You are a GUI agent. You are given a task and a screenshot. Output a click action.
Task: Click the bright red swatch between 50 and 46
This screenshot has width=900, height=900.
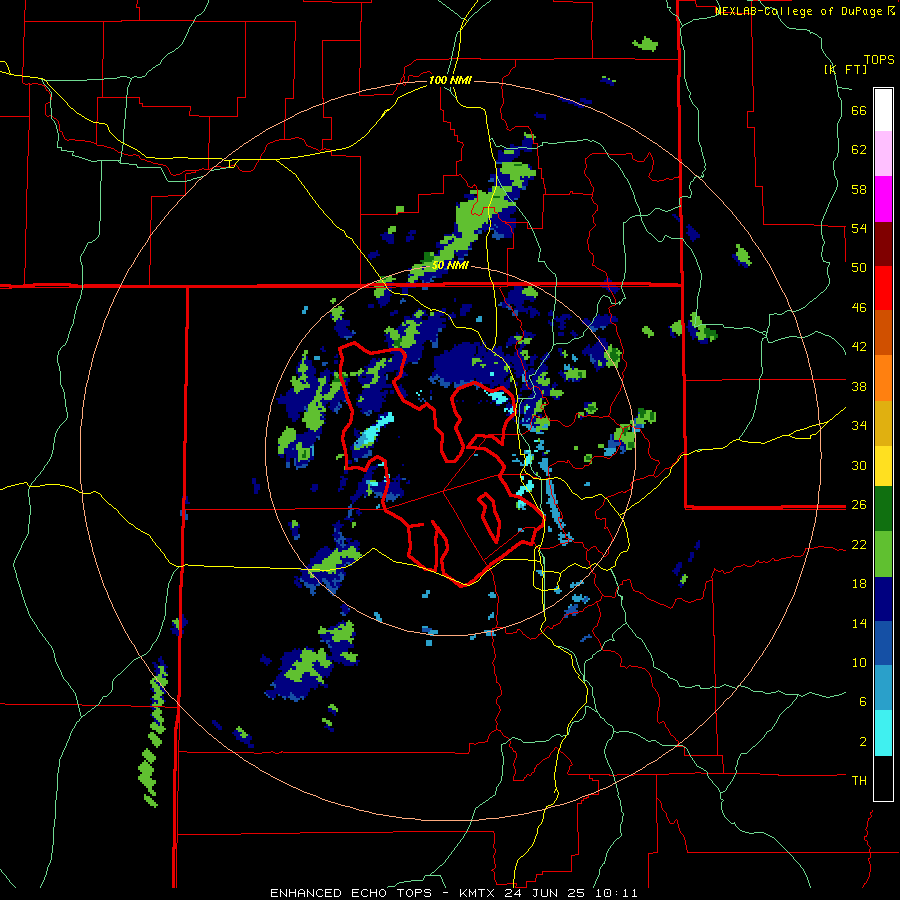click(x=883, y=288)
